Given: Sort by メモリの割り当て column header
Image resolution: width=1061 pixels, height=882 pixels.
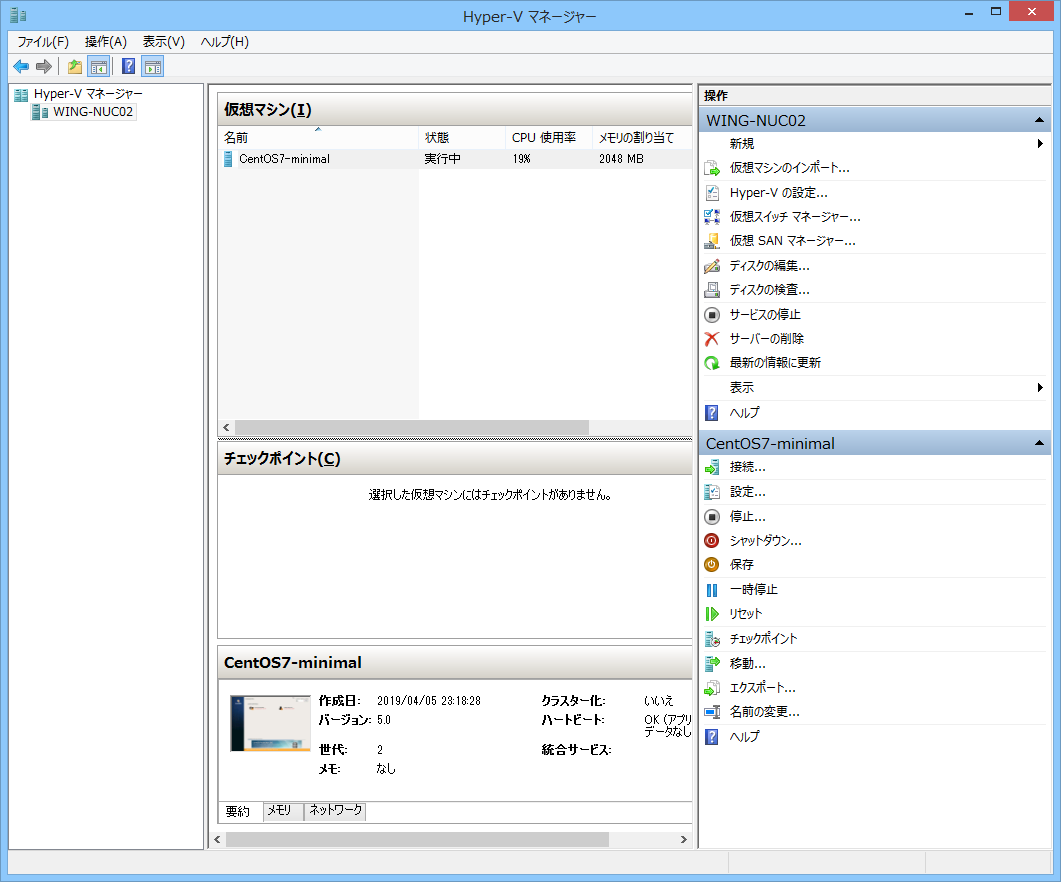Looking at the screenshot, I should tap(641, 137).
